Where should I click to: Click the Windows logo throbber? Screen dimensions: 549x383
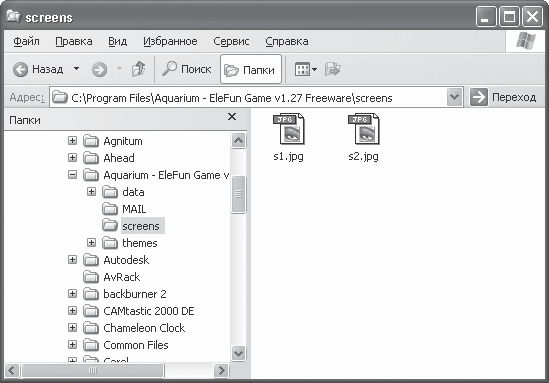526,41
